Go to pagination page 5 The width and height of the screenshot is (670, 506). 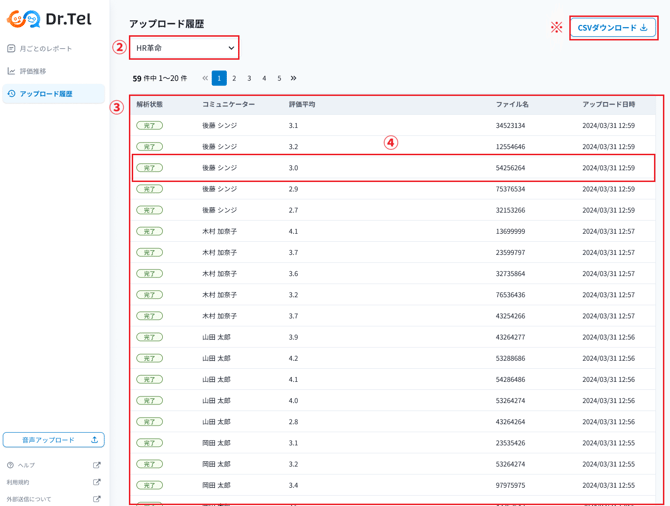point(279,78)
